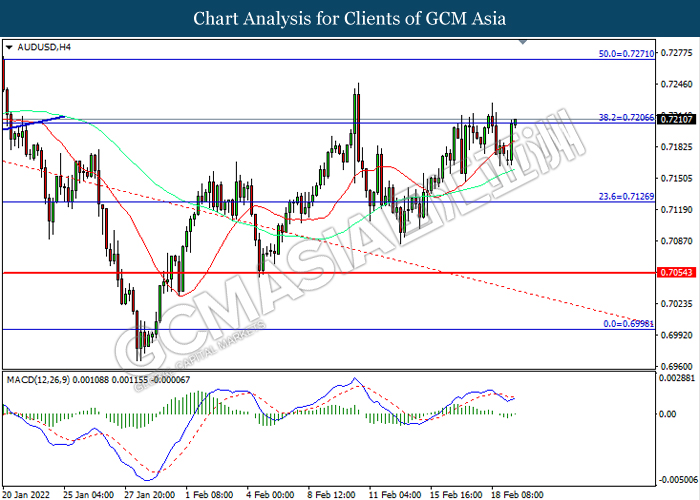Screen dimensions: 700x500
Task: Click the red support price tag 0.70543
Action: pyautogui.click(x=676, y=272)
